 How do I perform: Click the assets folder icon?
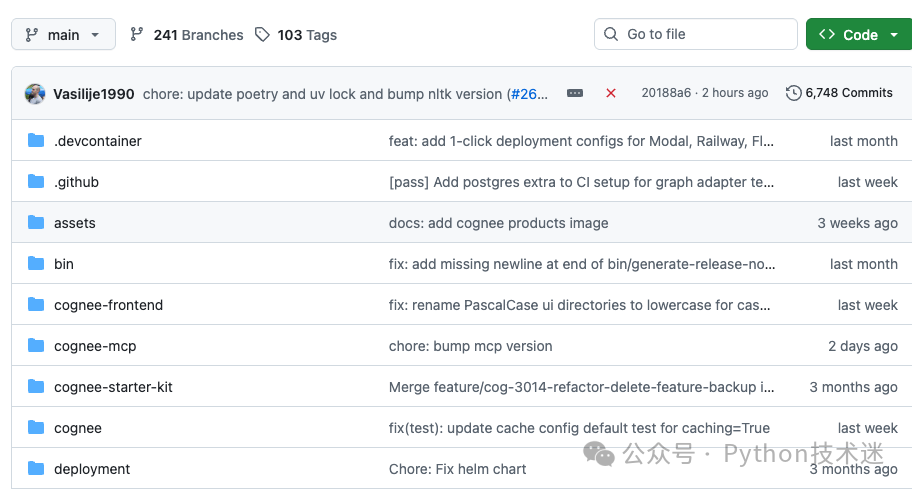pos(36,223)
